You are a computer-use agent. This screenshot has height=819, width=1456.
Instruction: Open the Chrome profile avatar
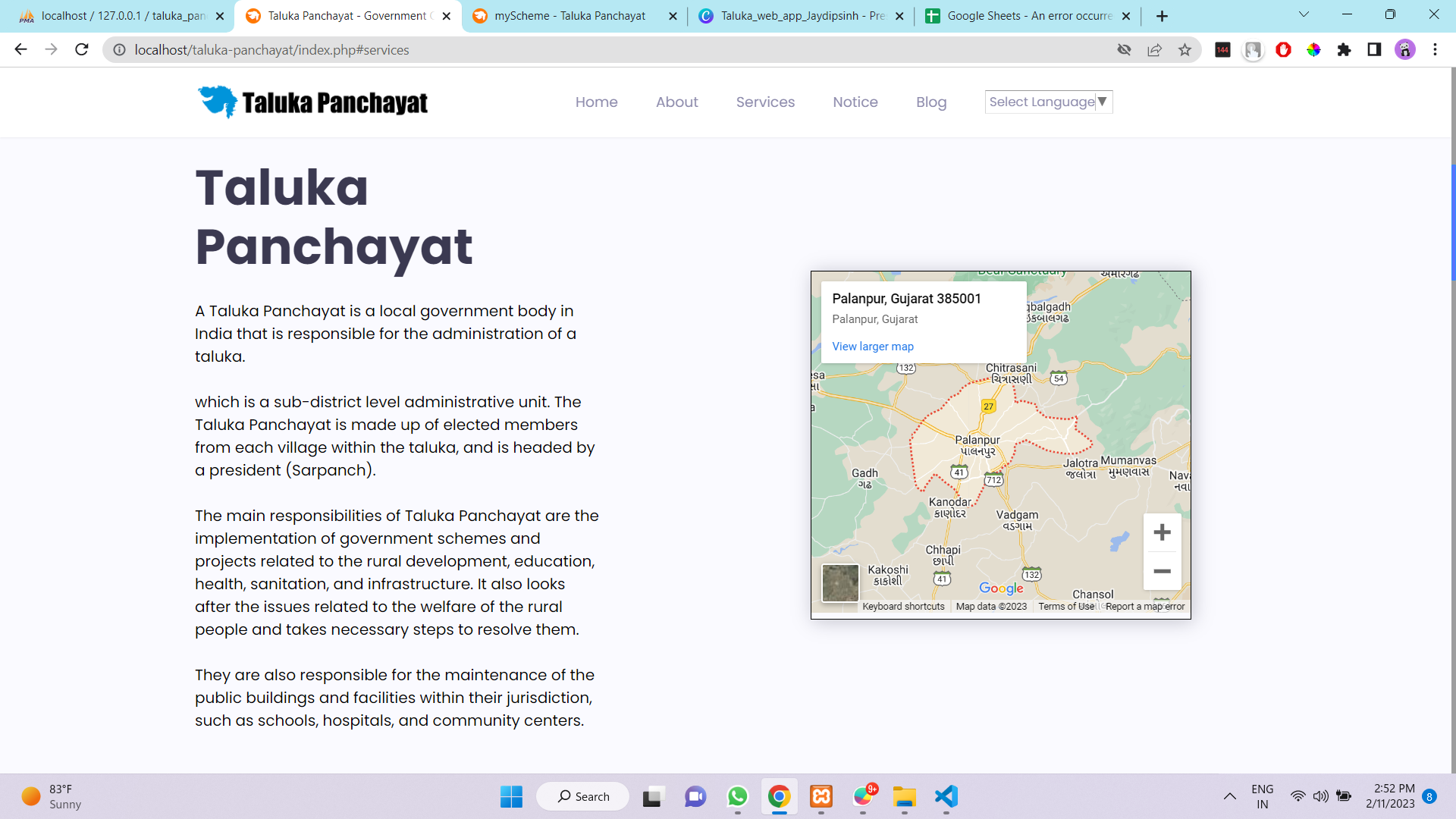pyautogui.click(x=1404, y=49)
